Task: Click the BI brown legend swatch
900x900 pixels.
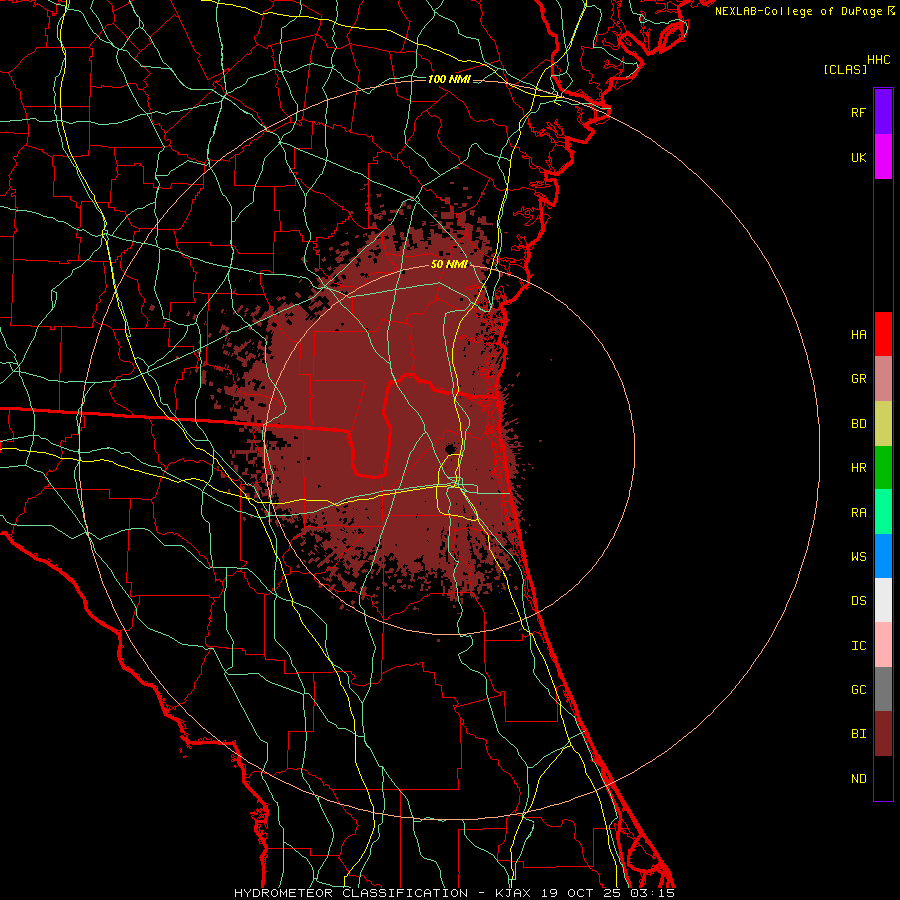Action: 883,734
